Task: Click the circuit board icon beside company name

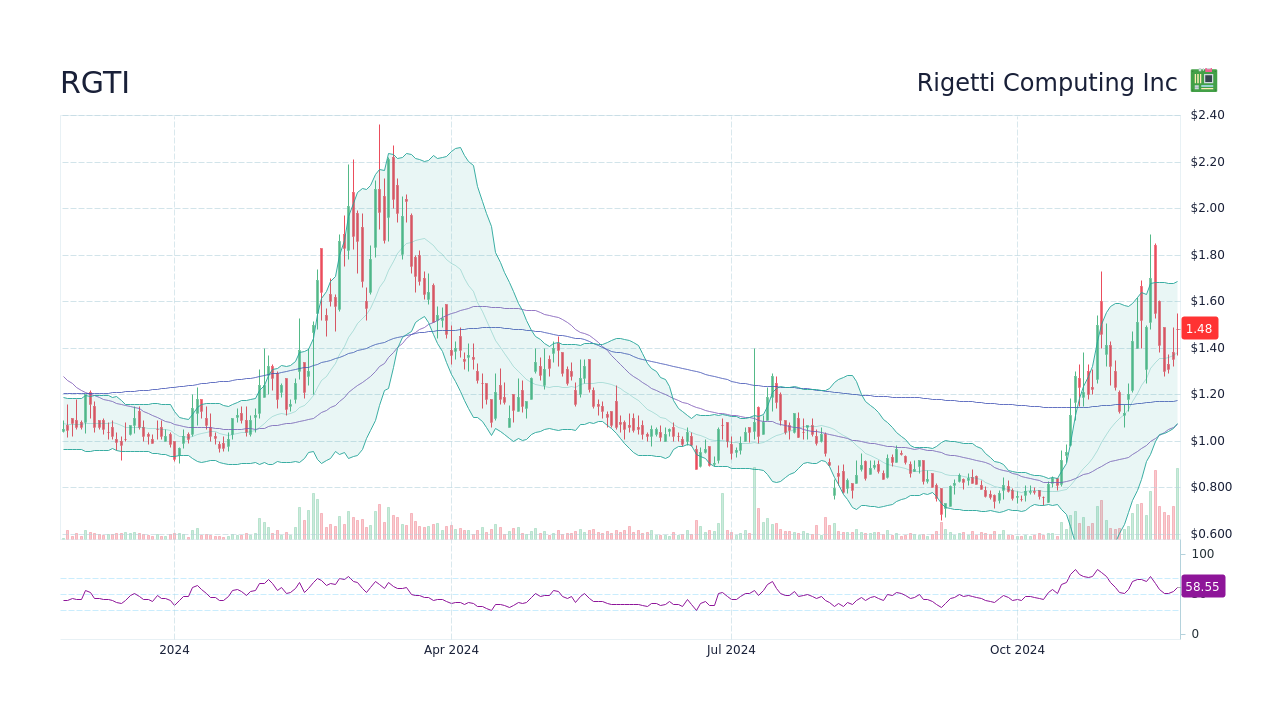Action: [x=1204, y=81]
